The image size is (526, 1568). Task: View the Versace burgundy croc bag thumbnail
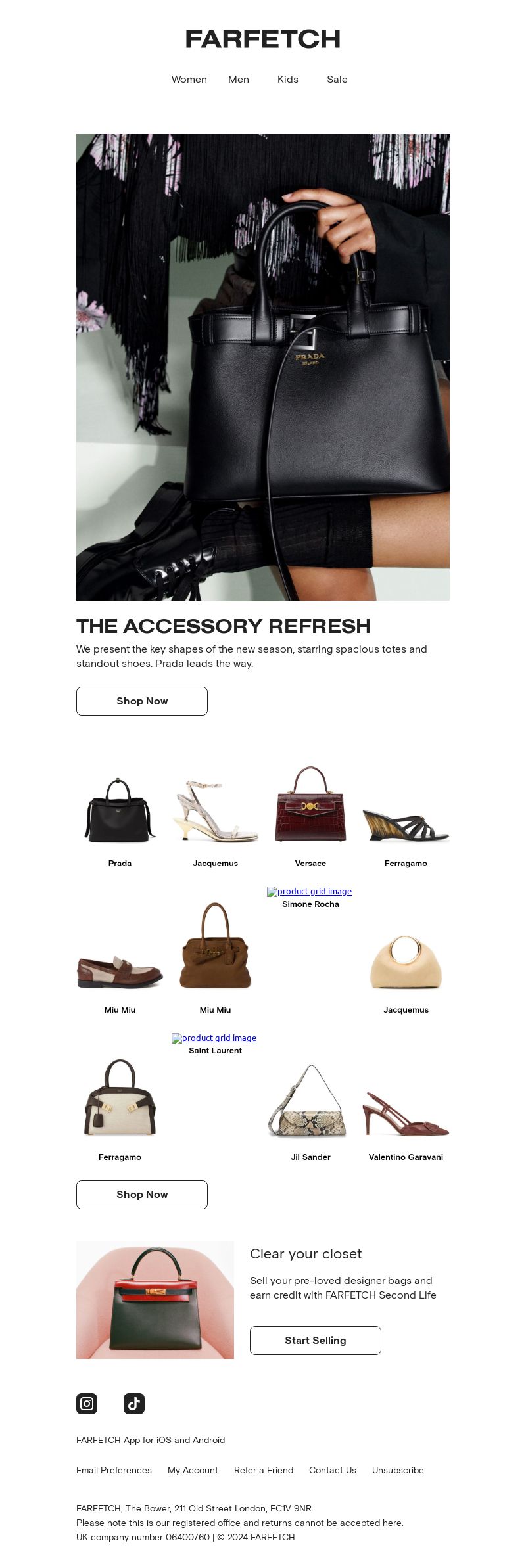point(310,804)
